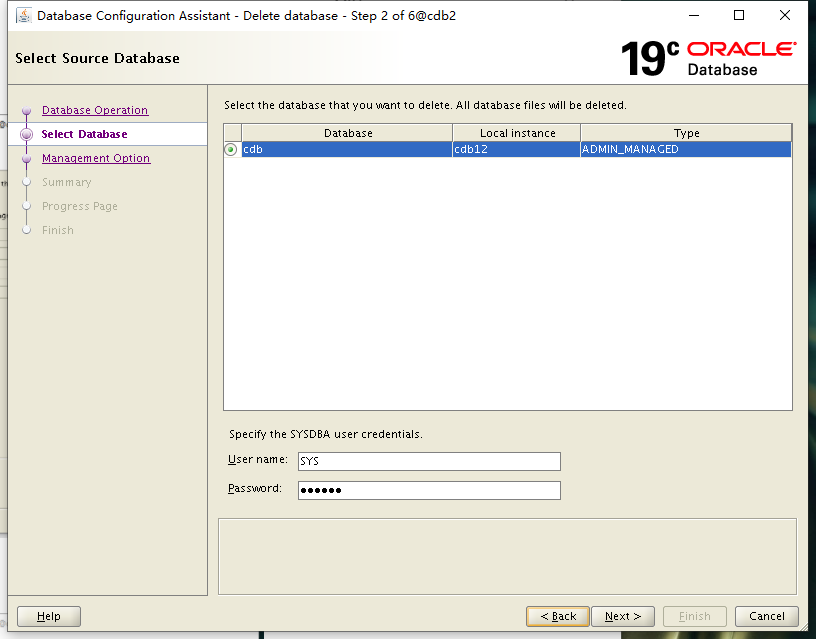
Task: Click the Local instance column header
Action: click(x=517, y=133)
